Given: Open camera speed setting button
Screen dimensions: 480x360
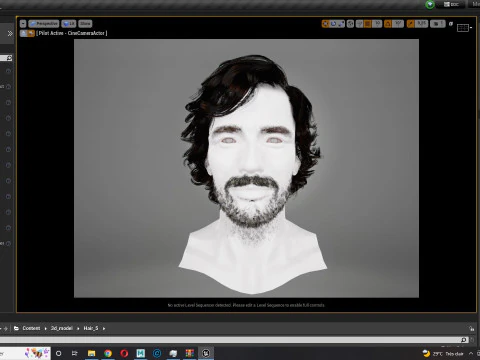Looking at the screenshot, I should (438, 24).
